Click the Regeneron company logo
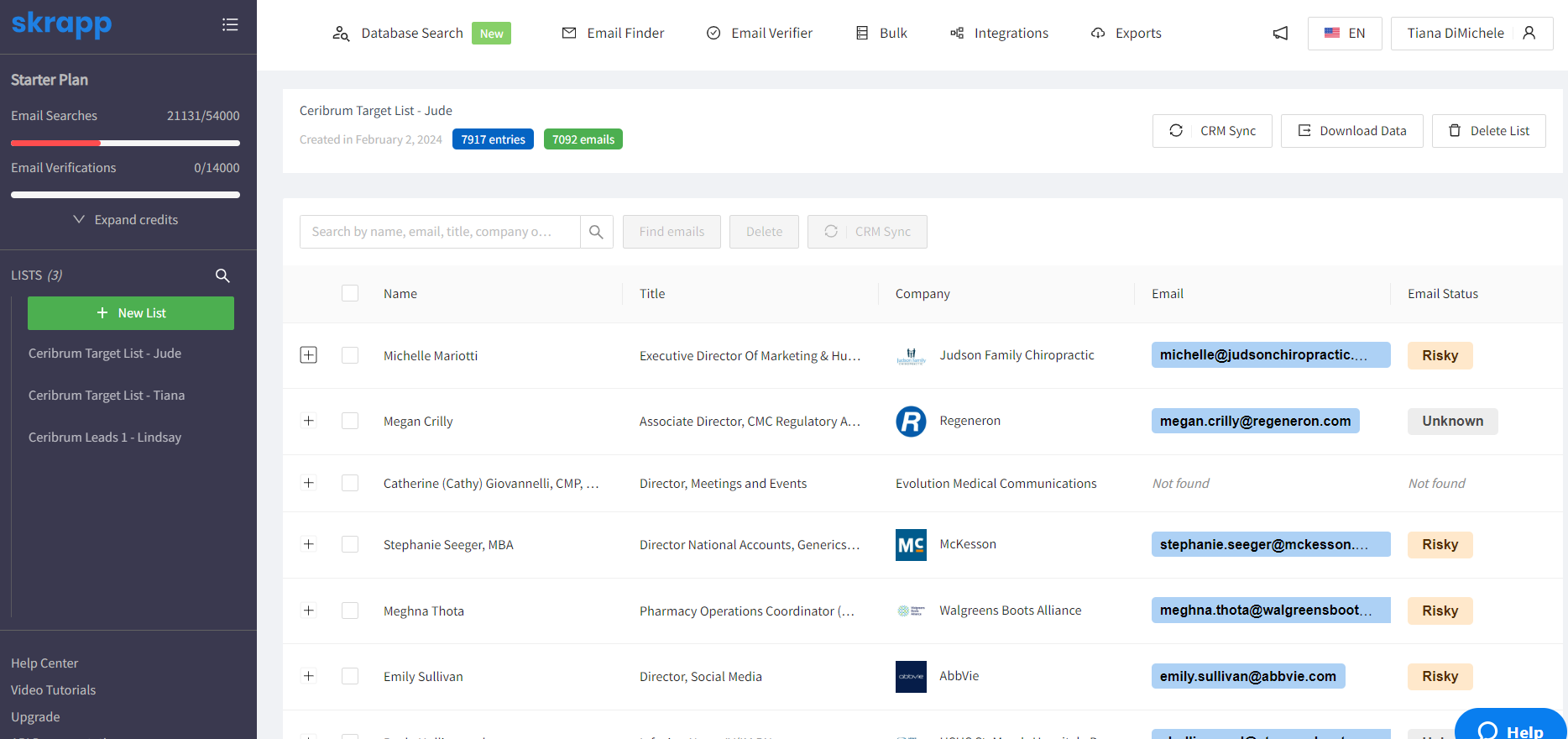The width and height of the screenshot is (1568, 739). 911,422
